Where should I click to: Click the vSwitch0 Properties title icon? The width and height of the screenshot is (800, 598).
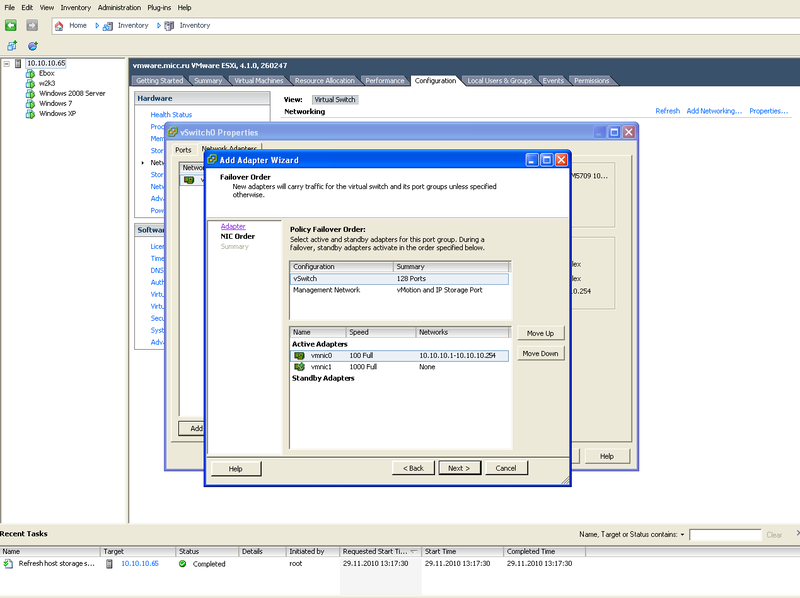(x=173, y=132)
